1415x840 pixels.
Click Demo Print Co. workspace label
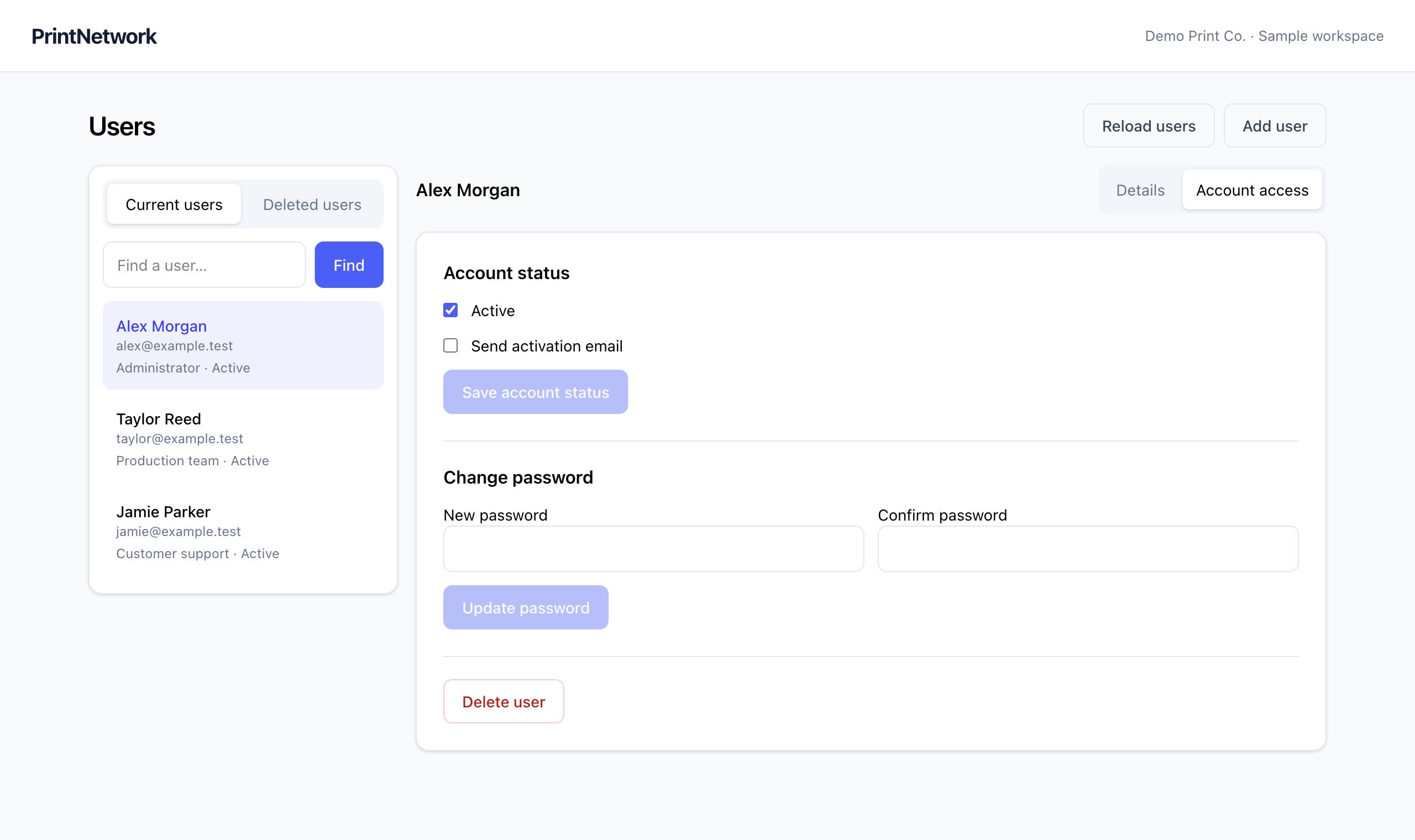1264,36
